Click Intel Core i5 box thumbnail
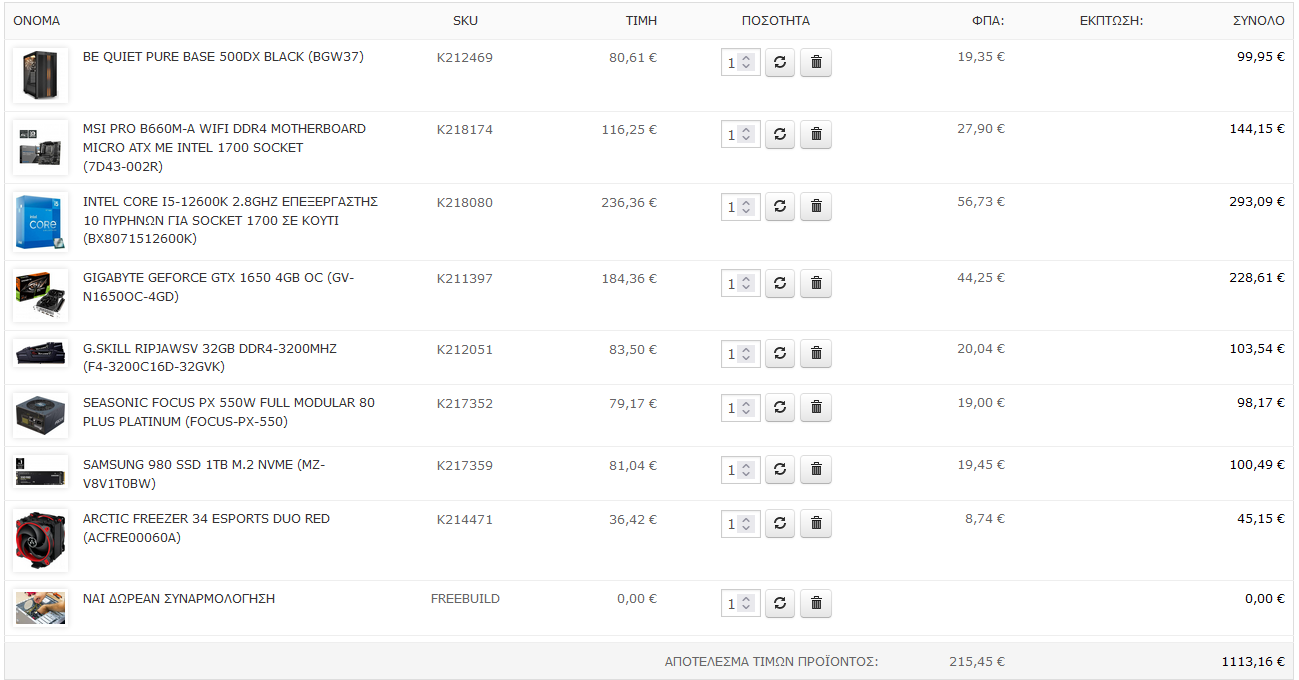 coord(40,221)
